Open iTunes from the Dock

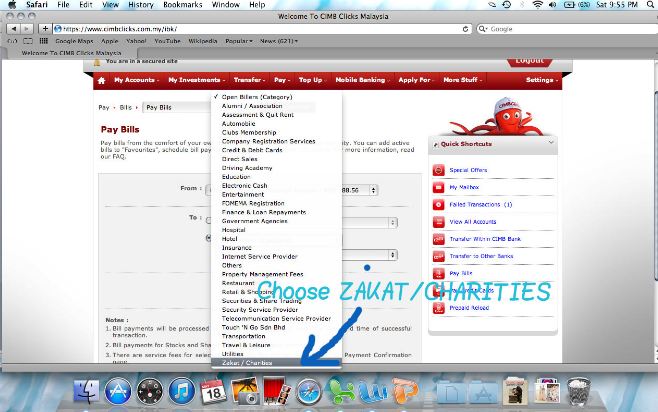point(182,391)
